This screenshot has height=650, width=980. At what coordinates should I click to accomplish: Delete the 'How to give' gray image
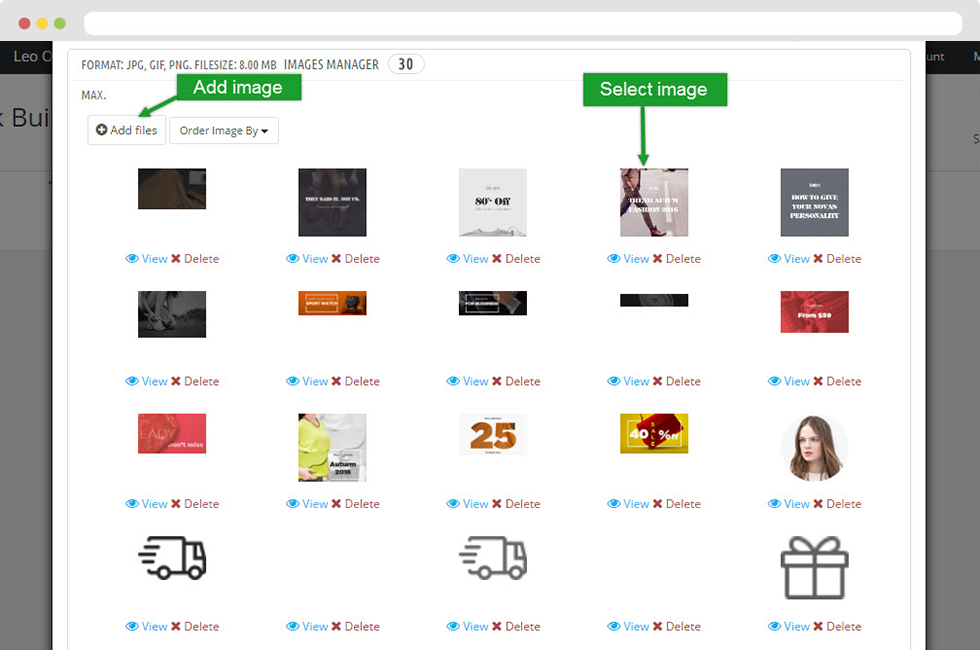pyautogui.click(x=838, y=259)
